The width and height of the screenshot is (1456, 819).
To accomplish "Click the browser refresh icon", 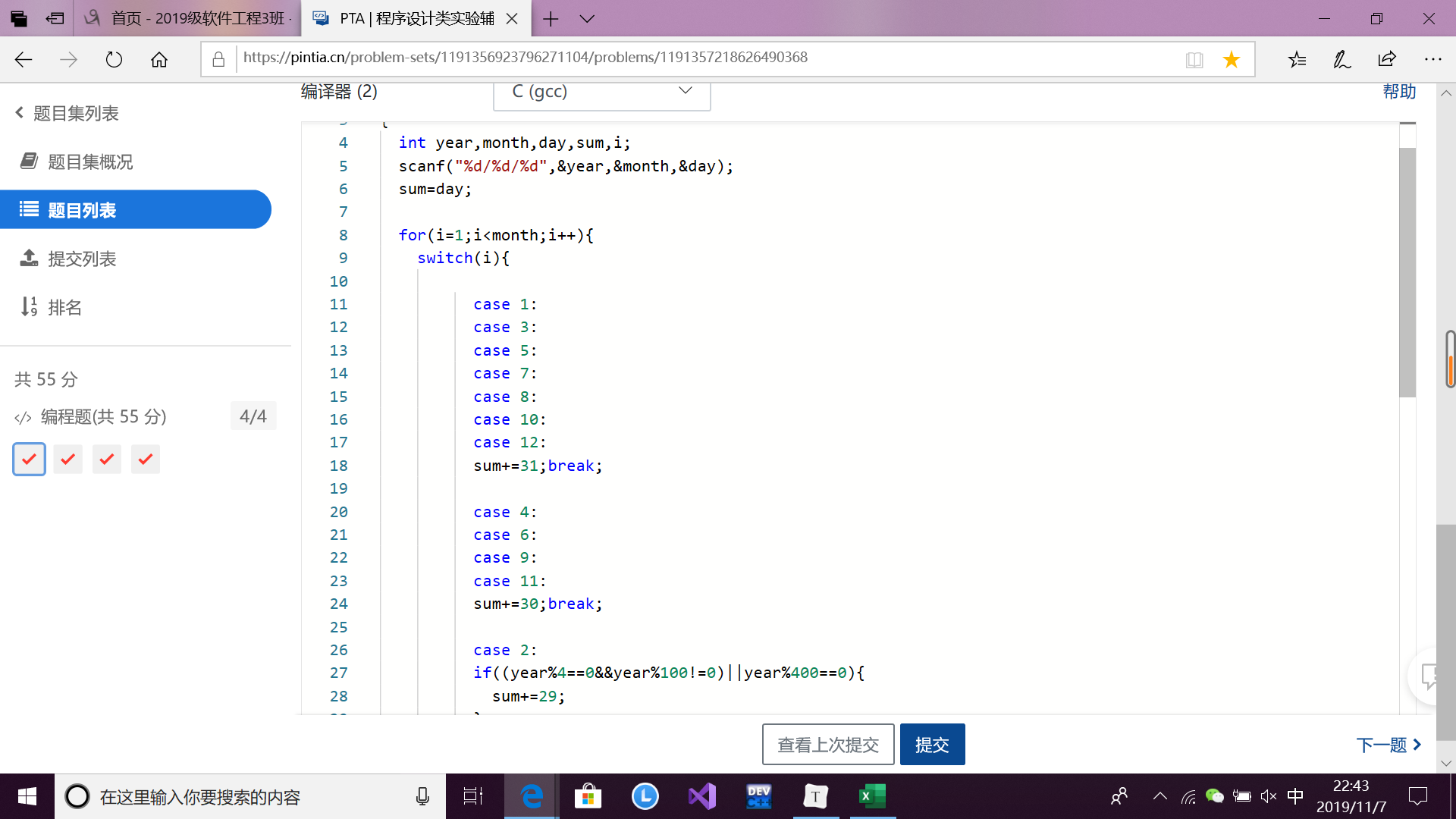I will click(x=114, y=59).
